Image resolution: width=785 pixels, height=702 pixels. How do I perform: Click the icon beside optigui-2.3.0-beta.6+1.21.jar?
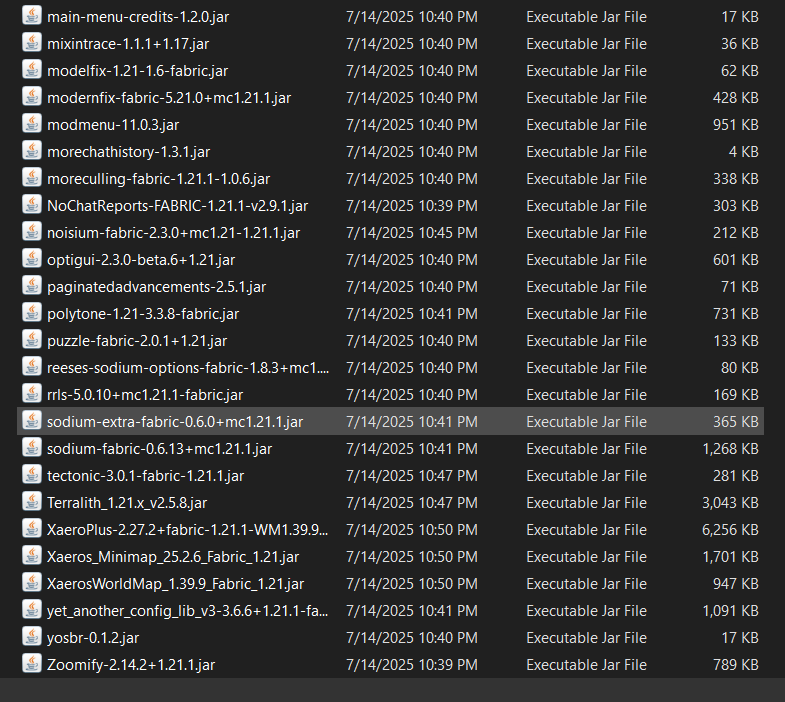click(x=32, y=259)
